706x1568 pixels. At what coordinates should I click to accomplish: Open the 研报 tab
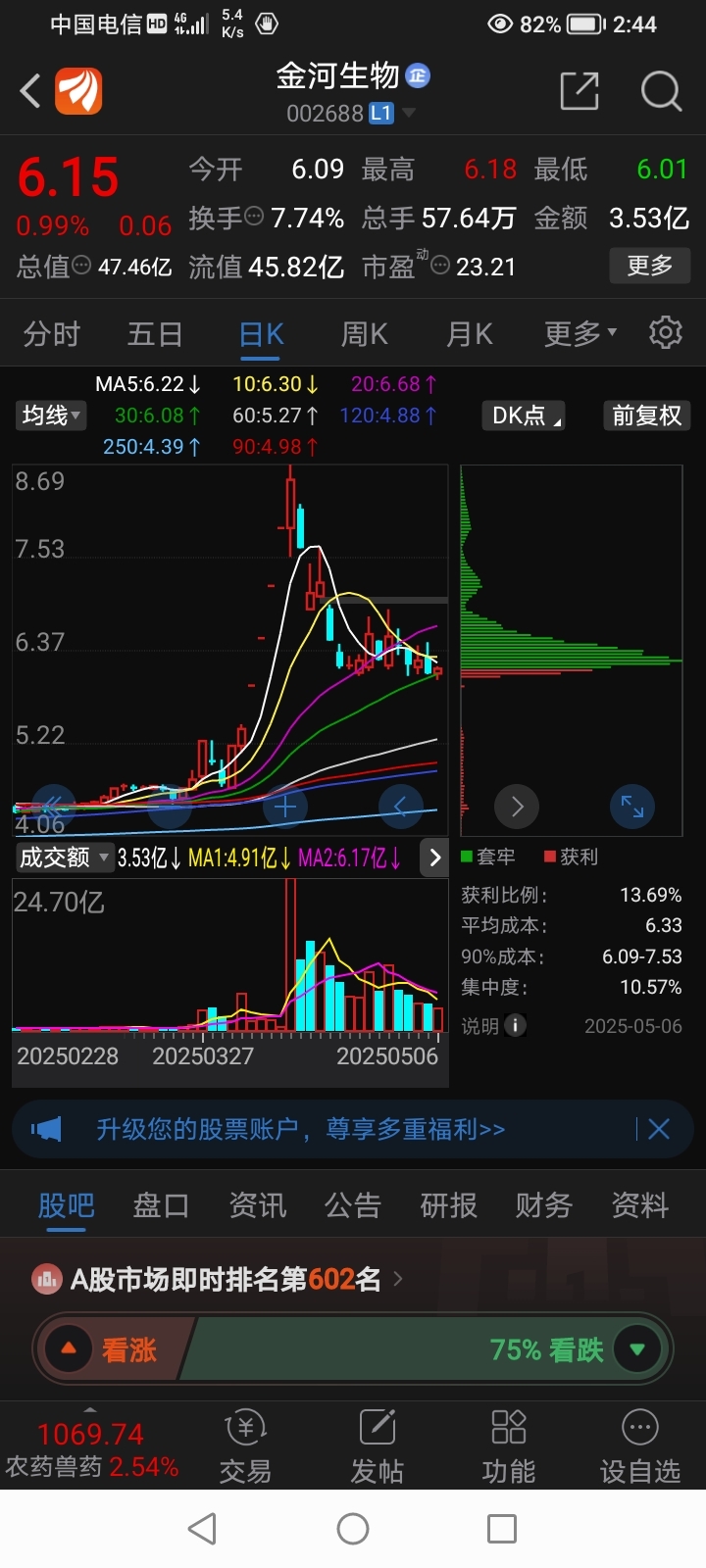[x=449, y=1205]
